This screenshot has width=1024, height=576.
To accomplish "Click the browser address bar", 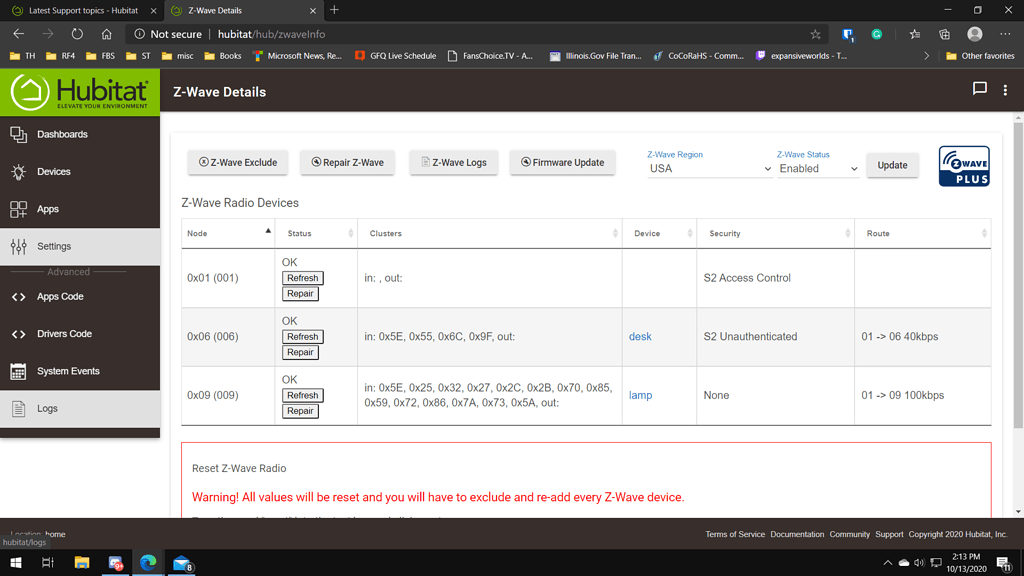I will [477, 34].
